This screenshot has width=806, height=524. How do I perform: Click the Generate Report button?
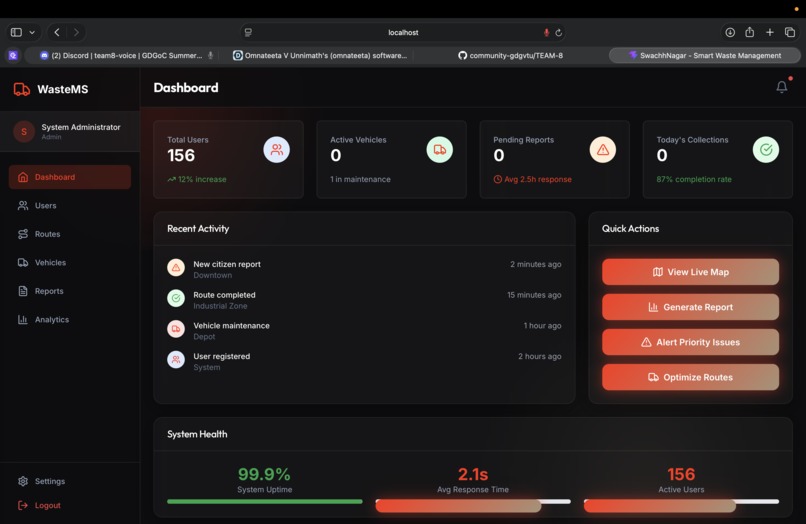[690, 307]
